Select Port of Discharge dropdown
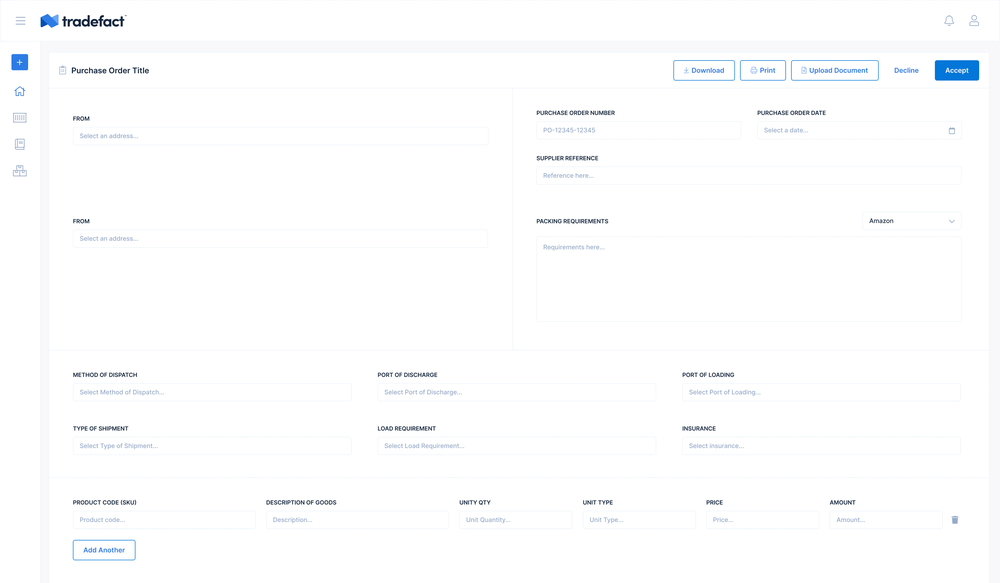Image resolution: width=1000 pixels, height=583 pixels. [x=517, y=392]
